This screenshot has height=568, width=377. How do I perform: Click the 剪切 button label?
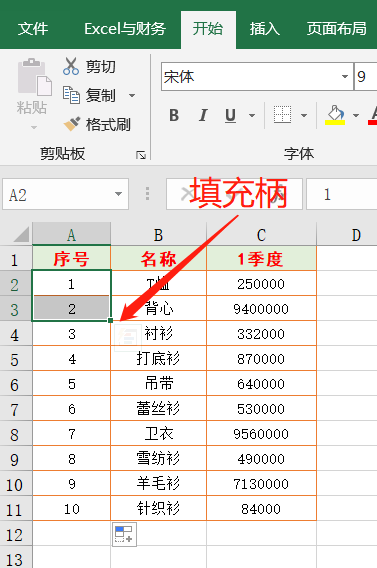click(101, 67)
